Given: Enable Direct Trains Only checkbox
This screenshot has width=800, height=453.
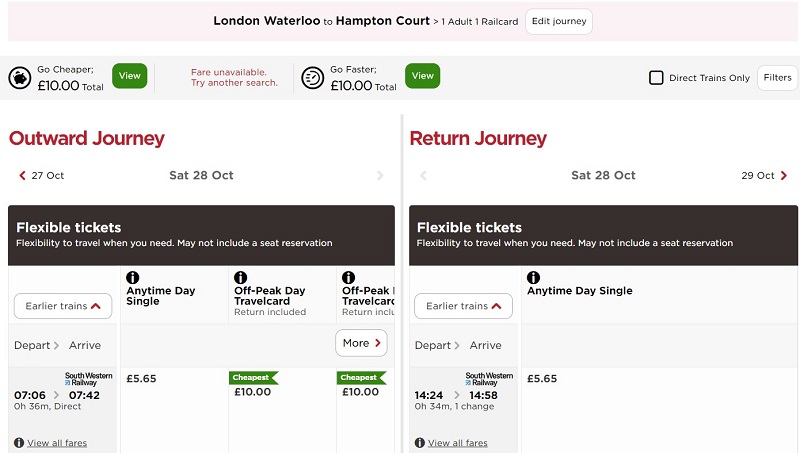Looking at the screenshot, I should click(656, 78).
